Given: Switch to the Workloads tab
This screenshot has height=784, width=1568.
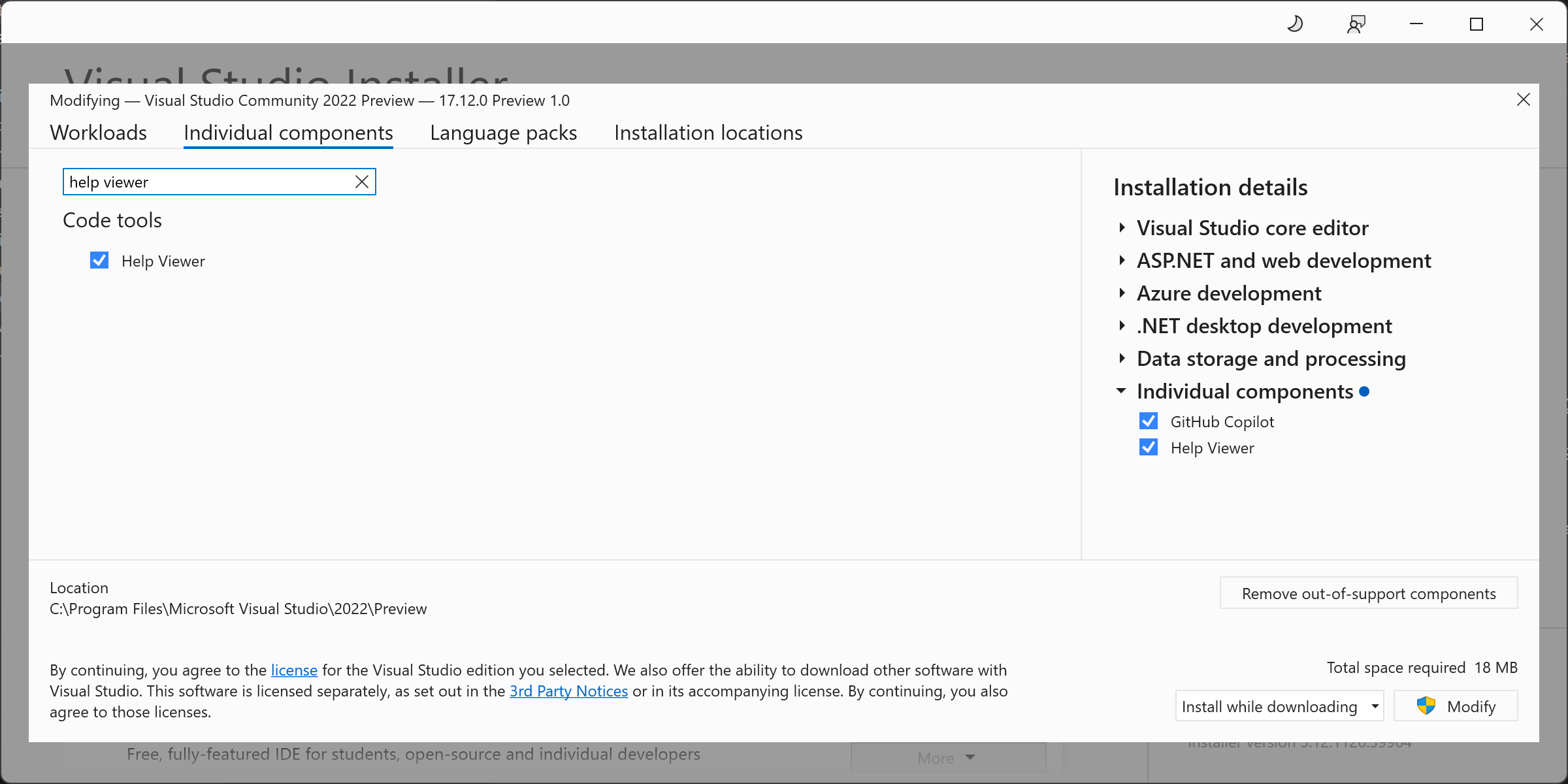Looking at the screenshot, I should click(98, 131).
